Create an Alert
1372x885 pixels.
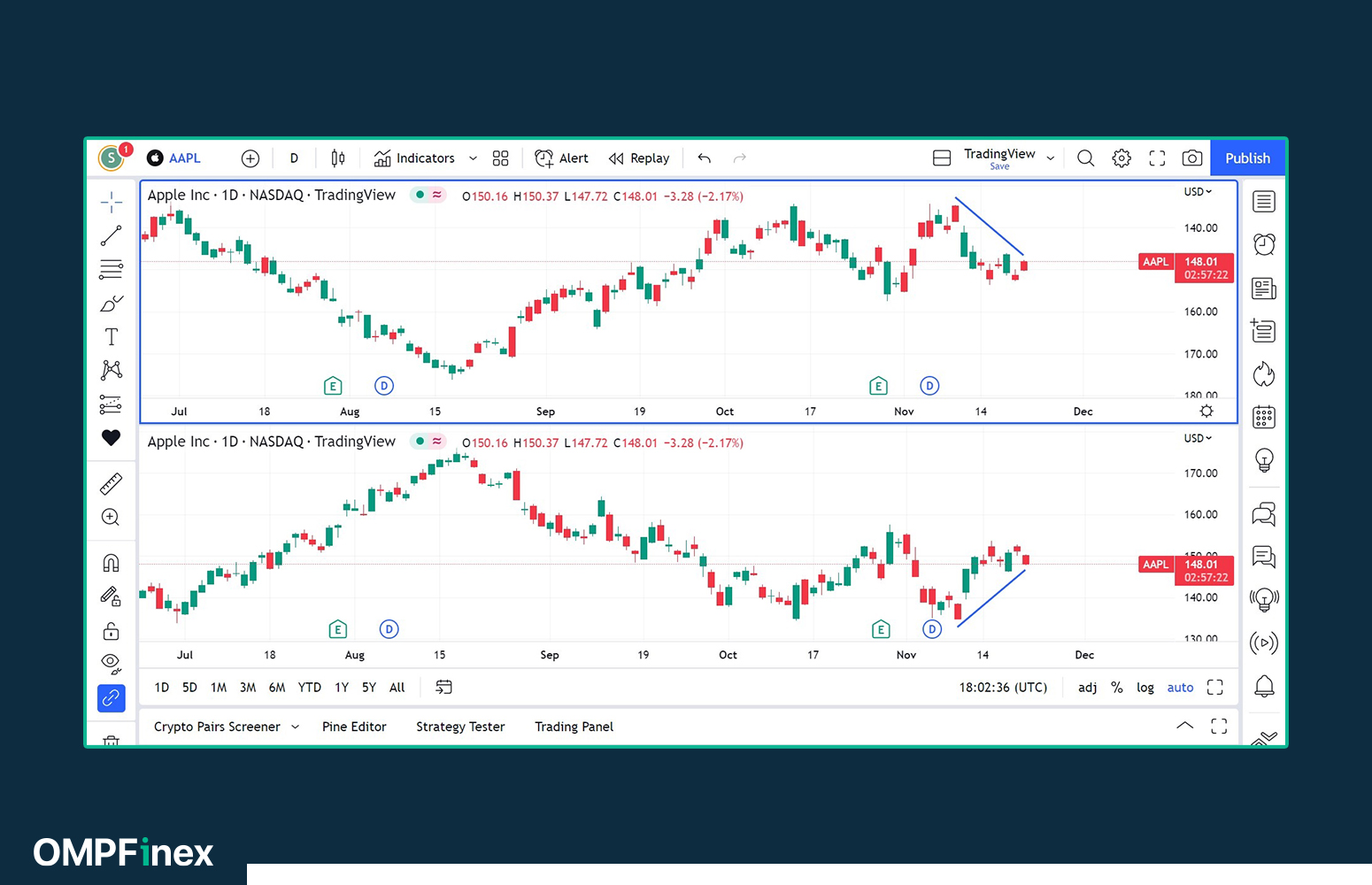(x=561, y=158)
